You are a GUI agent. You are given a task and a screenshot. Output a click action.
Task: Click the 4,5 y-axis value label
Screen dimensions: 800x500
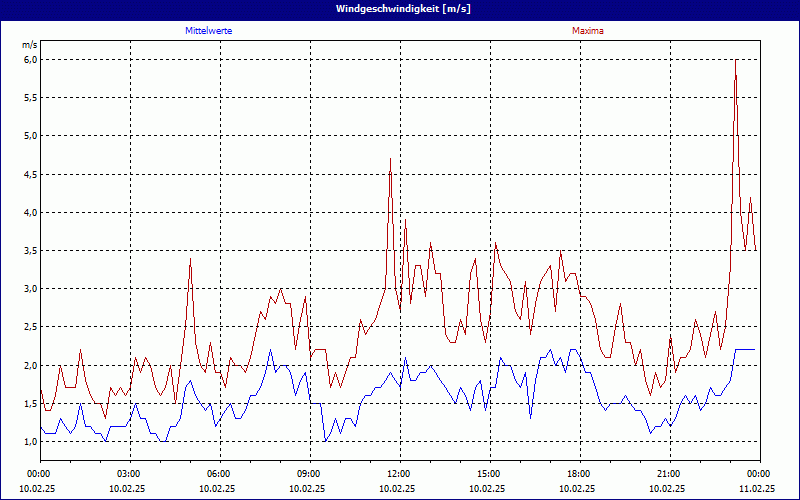(30, 174)
